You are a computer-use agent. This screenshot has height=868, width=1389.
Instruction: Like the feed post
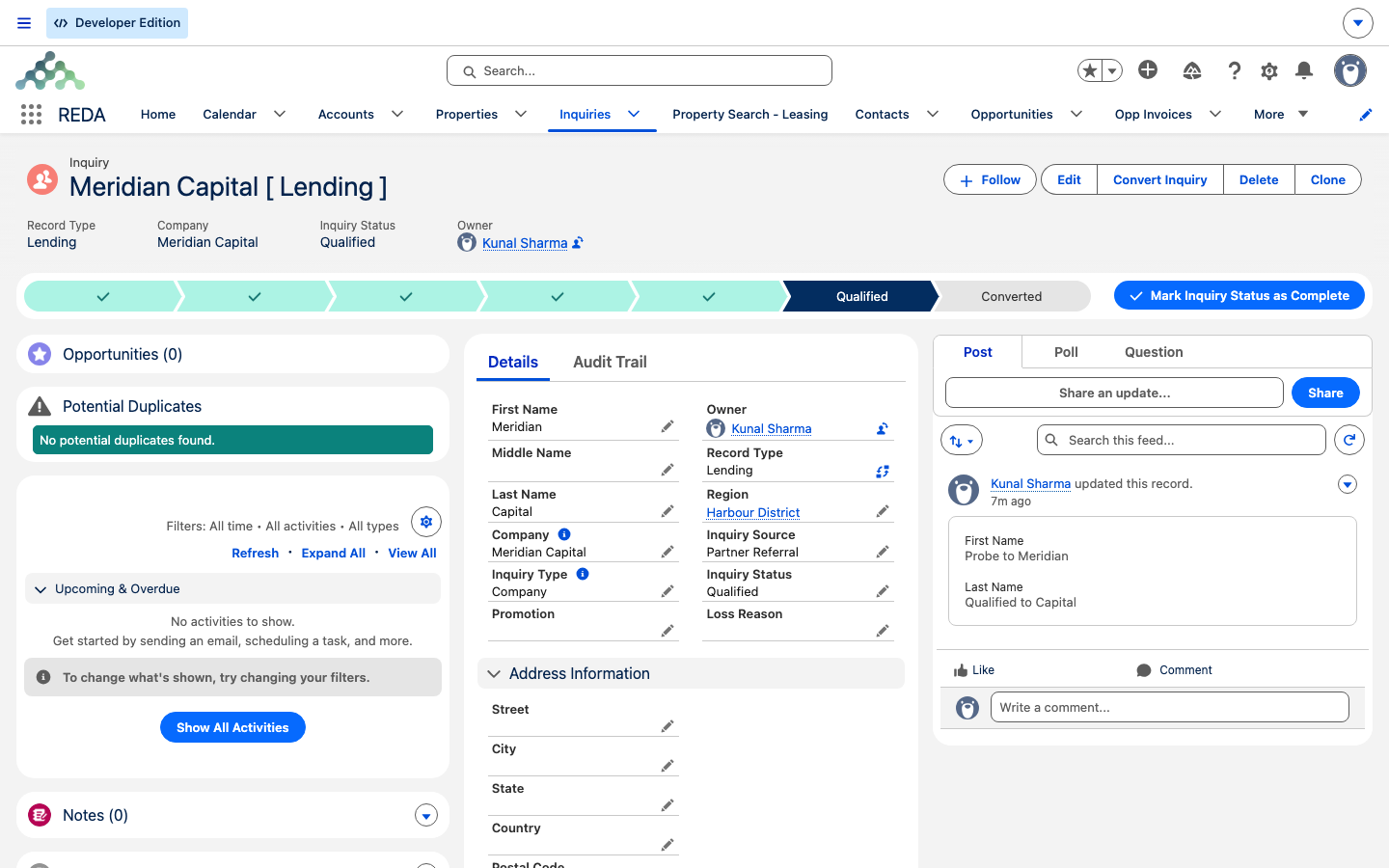(x=973, y=670)
